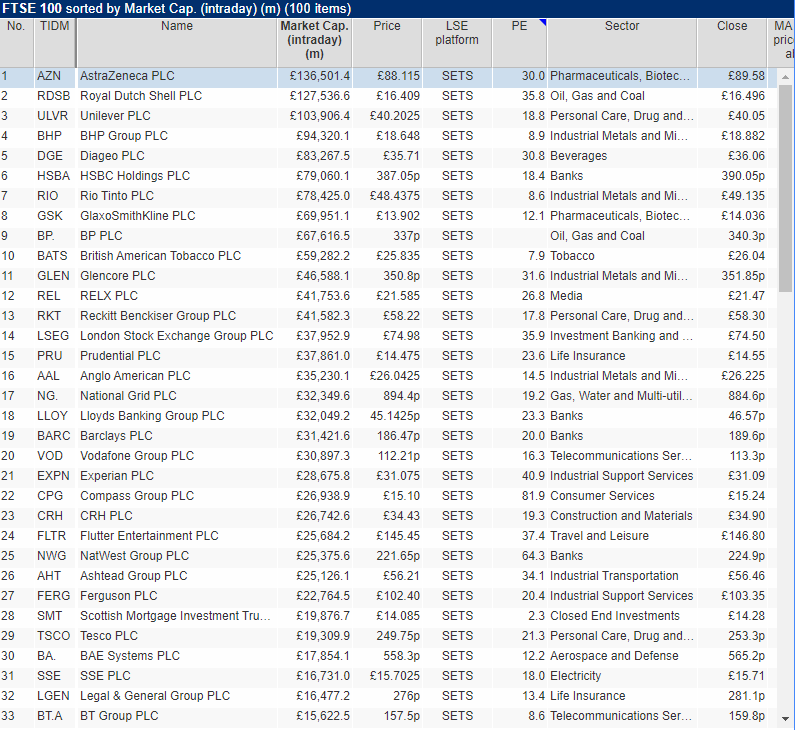Select British American Tobacco PLC
795x730 pixels.
(x=160, y=256)
